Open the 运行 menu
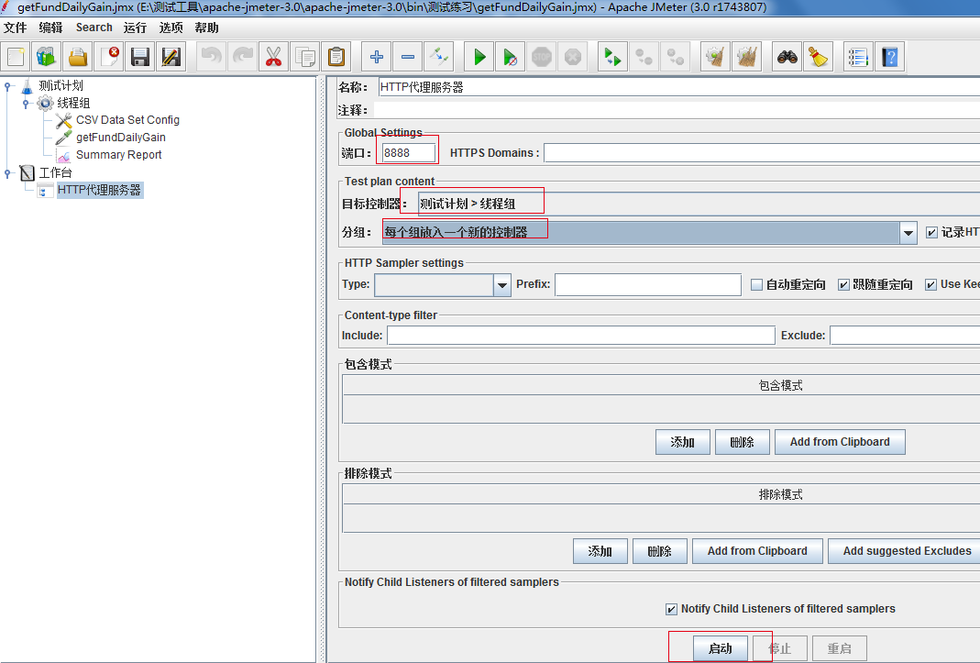 click(x=135, y=27)
